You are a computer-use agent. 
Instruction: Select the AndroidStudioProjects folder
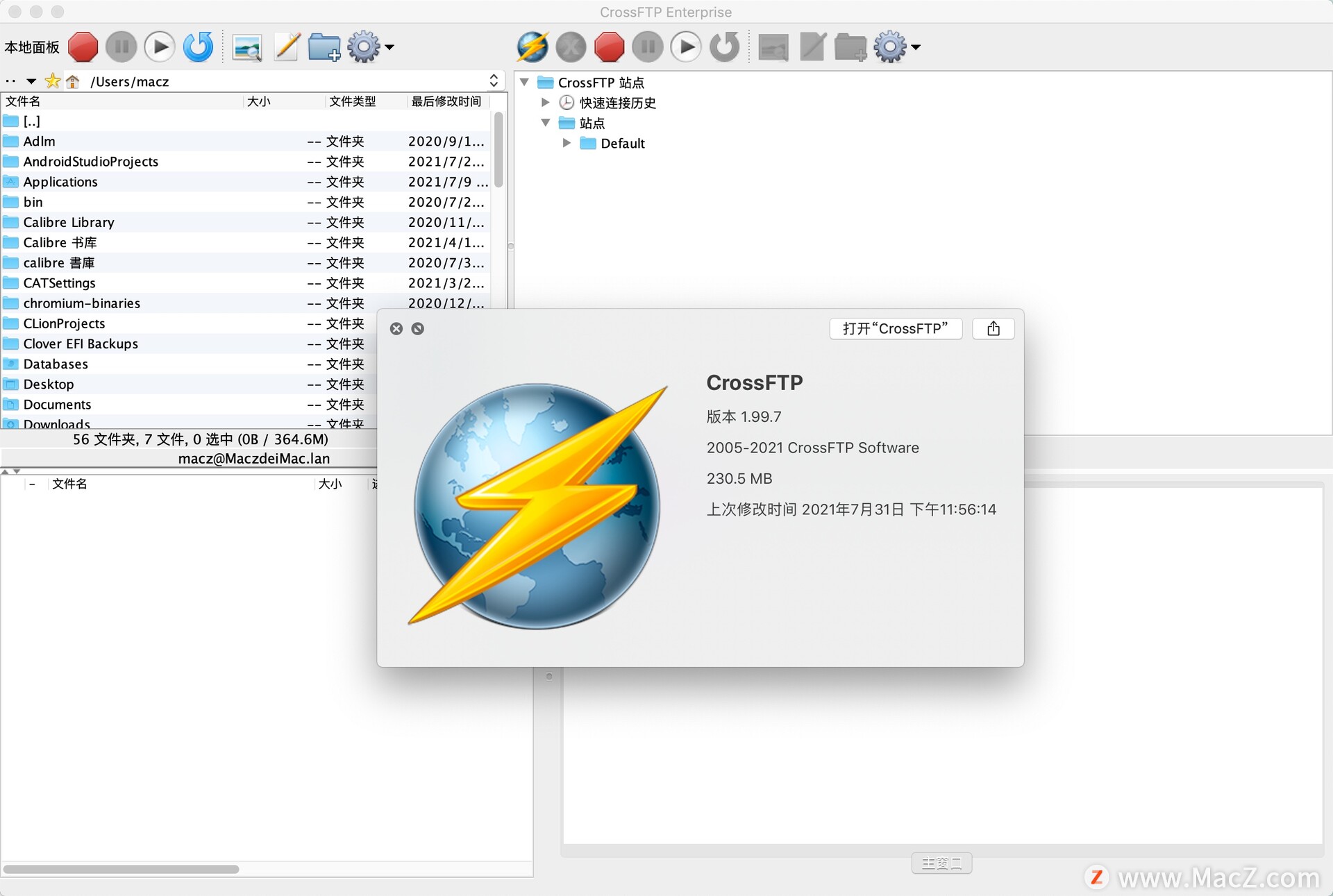pos(246,162)
